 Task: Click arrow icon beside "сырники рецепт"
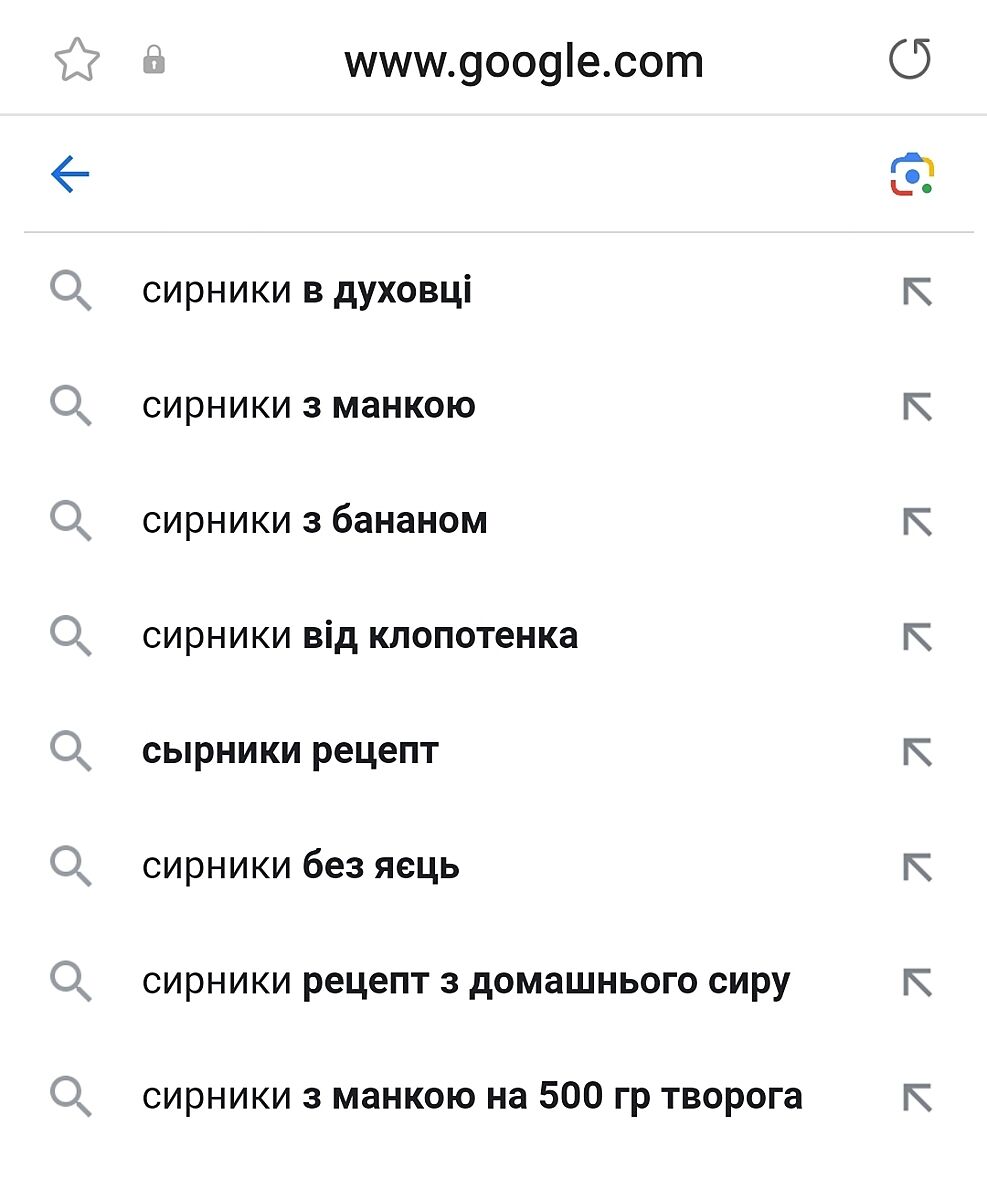point(917,752)
